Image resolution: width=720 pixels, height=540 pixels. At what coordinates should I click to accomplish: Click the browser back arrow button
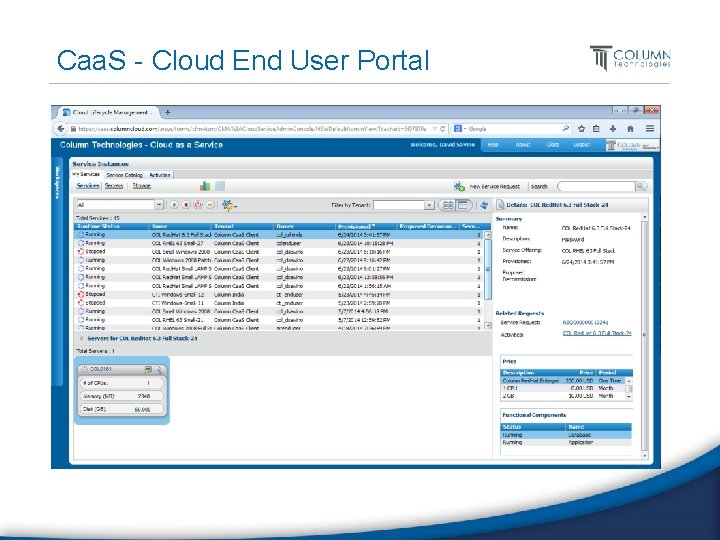tap(61, 129)
